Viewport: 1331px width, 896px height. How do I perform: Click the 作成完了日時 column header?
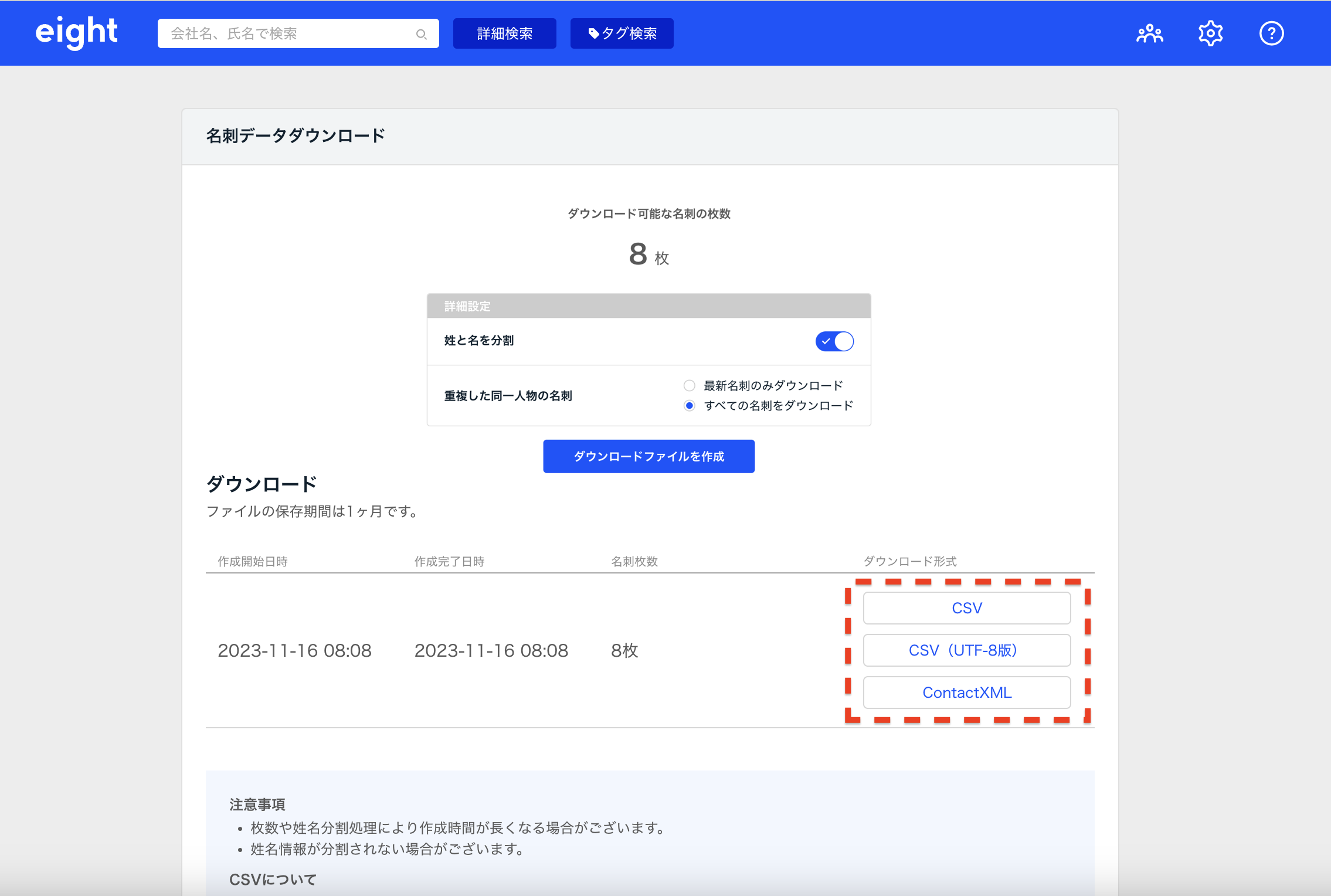[x=449, y=561]
